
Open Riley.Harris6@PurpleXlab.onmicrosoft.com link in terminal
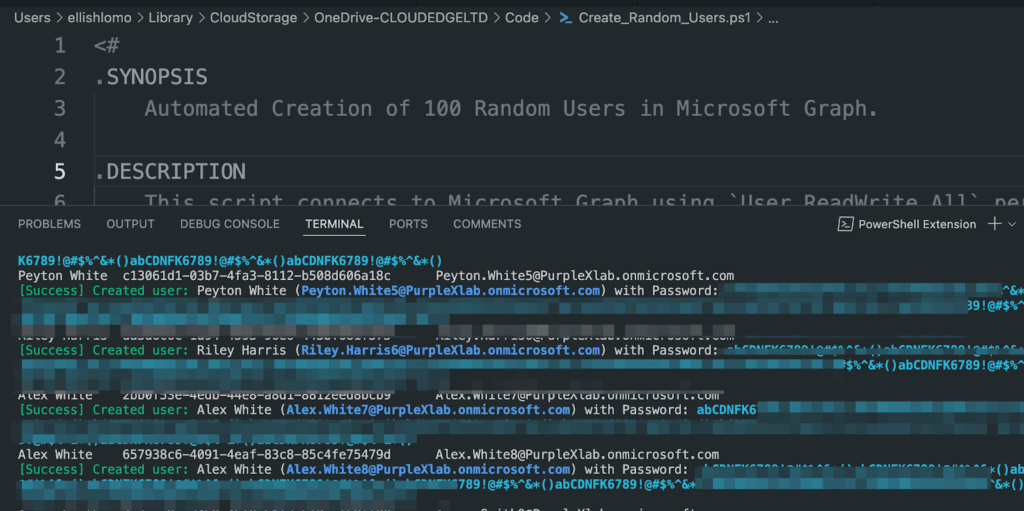pyautogui.click(x=450, y=350)
